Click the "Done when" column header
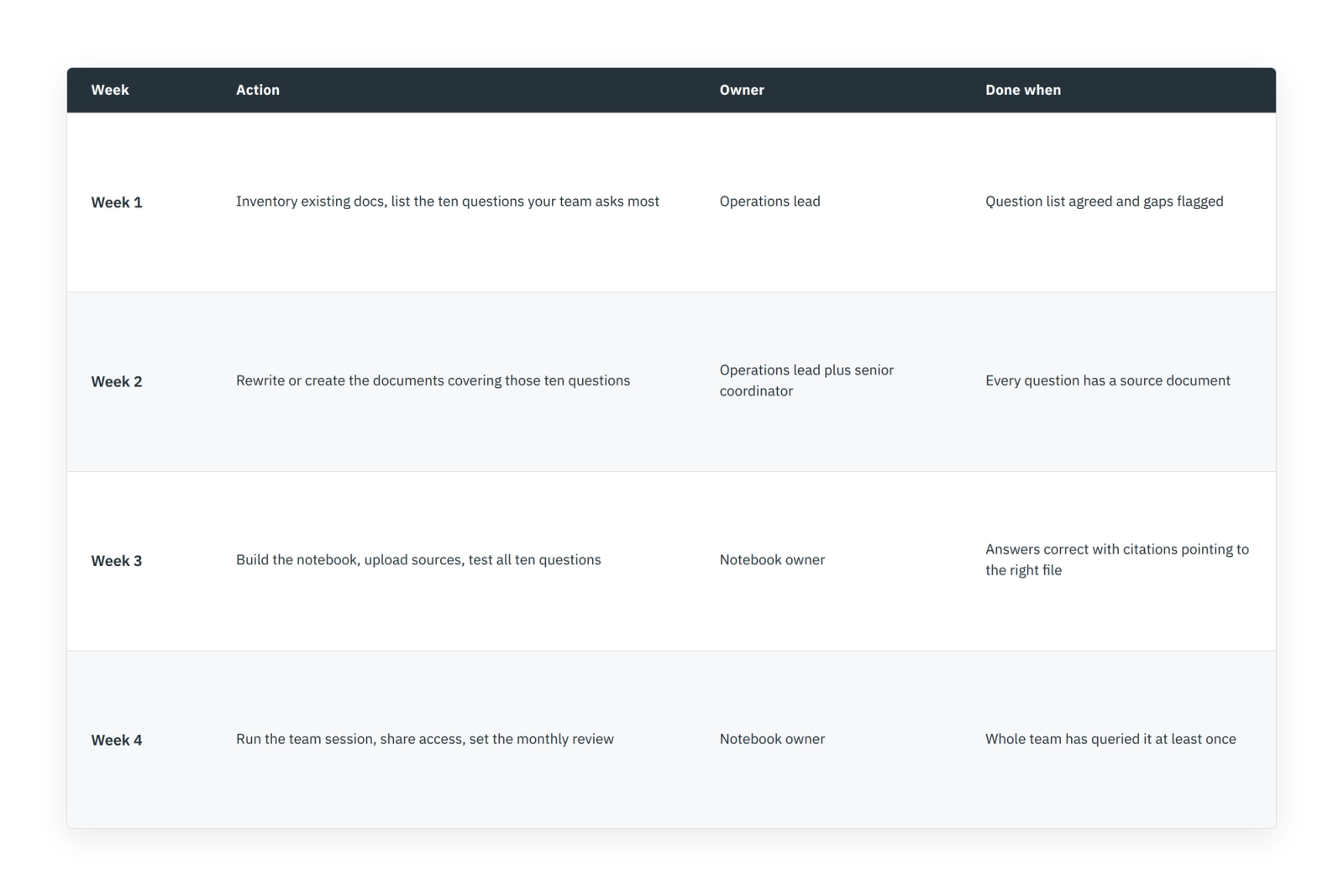Screen dimensions: 1344x896 (x=1023, y=90)
